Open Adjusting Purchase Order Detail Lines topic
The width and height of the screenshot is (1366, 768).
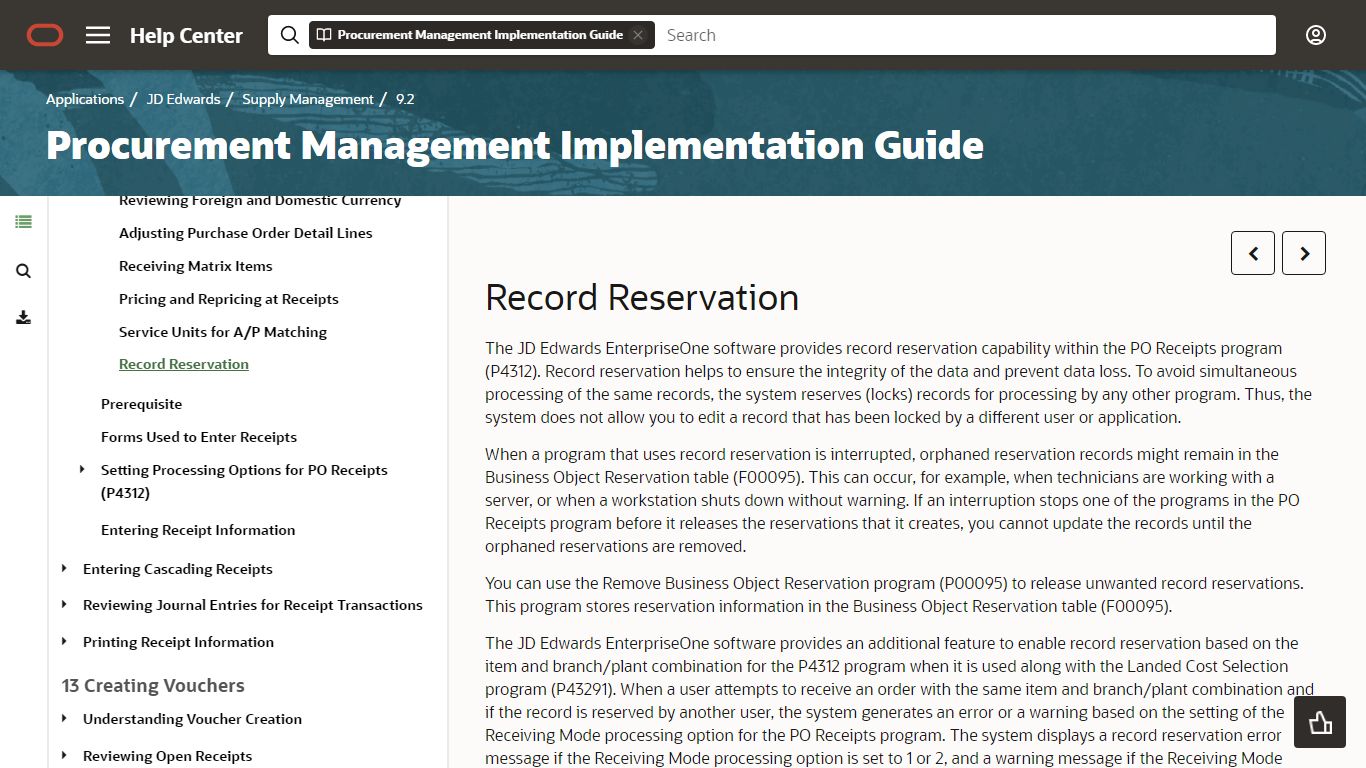pyautogui.click(x=246, y=233)
